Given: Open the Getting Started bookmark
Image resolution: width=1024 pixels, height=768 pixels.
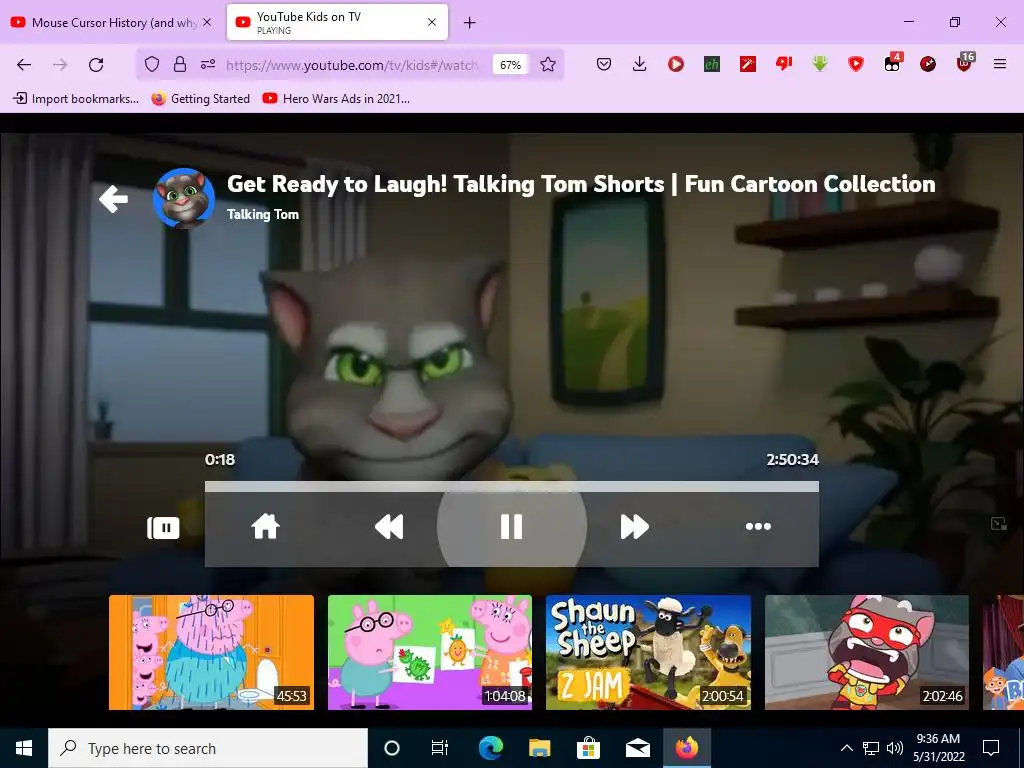Looking at the screenshot, I should [200, 99].
